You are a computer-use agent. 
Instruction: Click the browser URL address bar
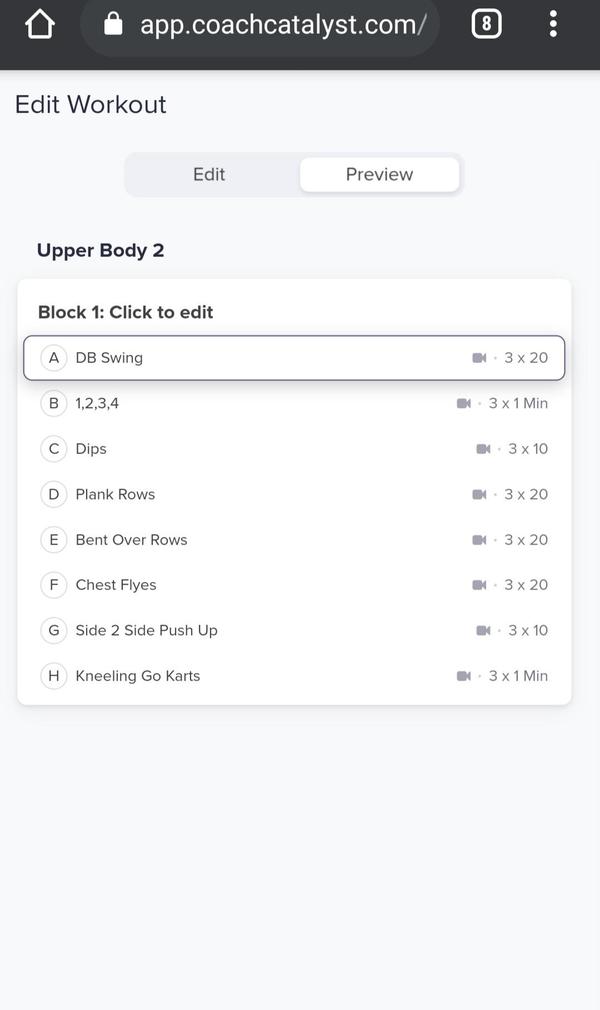coord(282,24)
